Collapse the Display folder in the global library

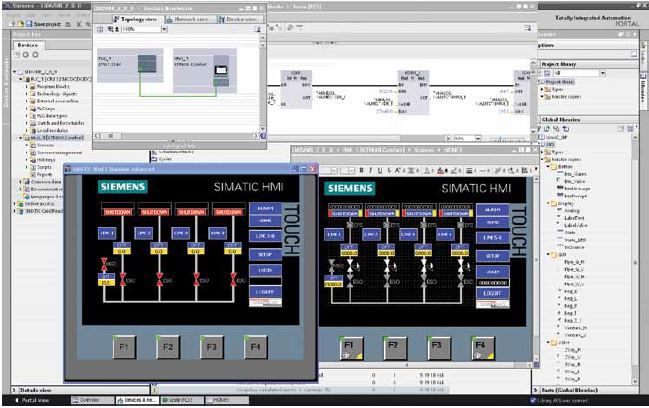tap(549, 204)
